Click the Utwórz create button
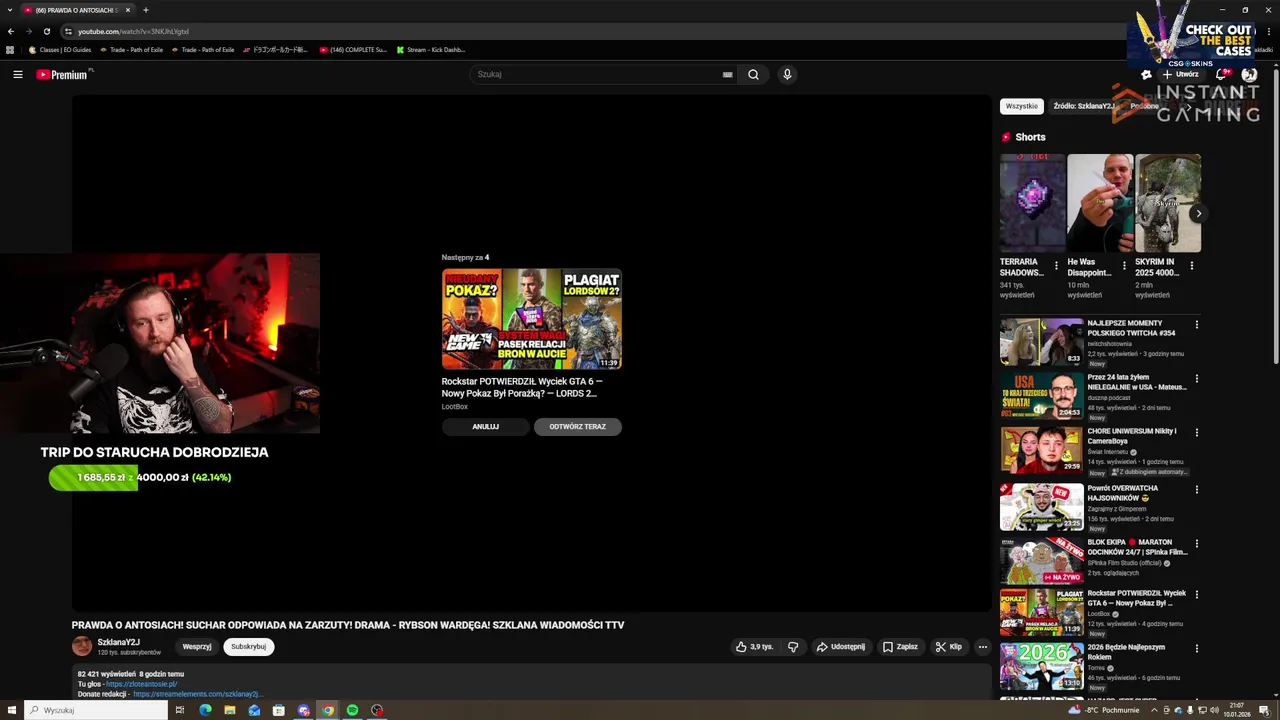1280x720 pixels. (1180, 74)
